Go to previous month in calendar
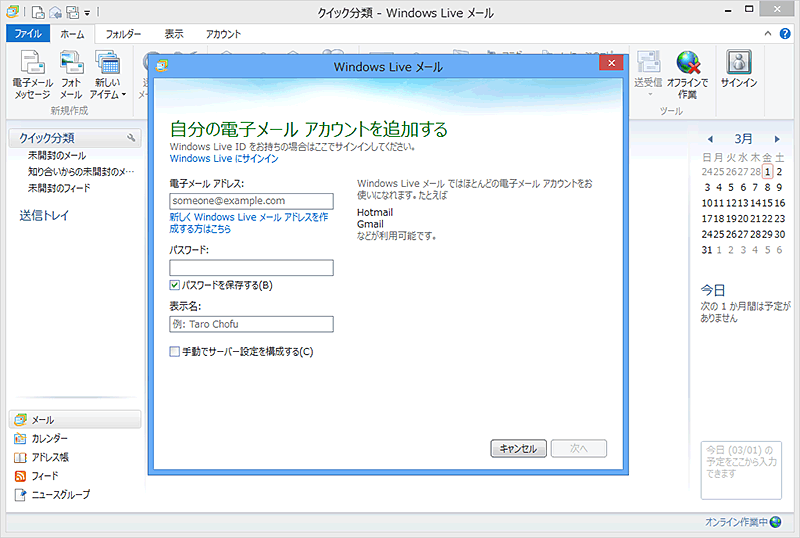This screenshot has height=538, width=800. point(710,139)
